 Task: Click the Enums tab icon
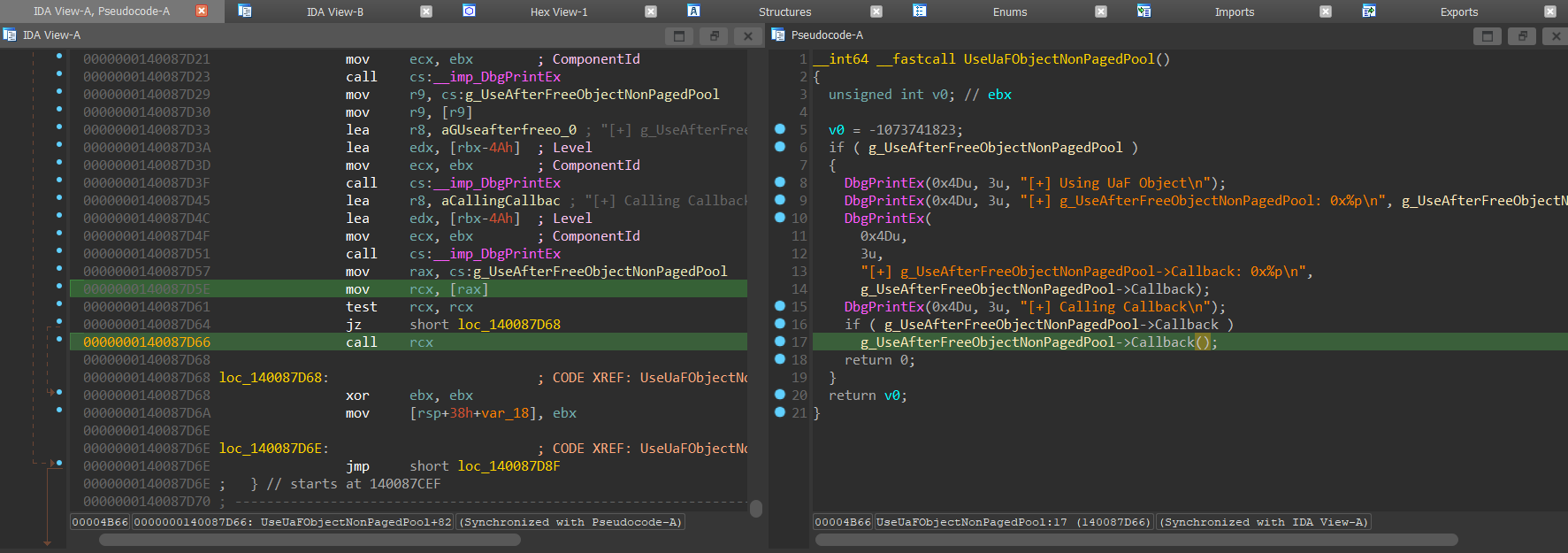[919, 11]
